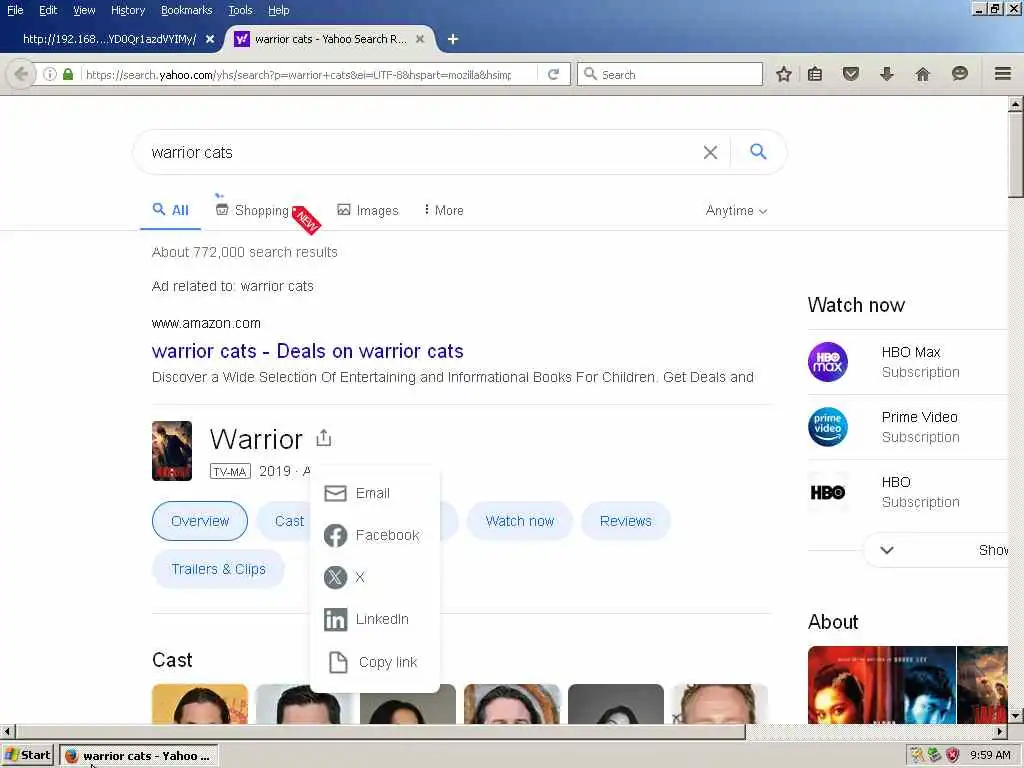The height and width of the screenshot is (768, 1024).
Task: Close the warrior cats Yahoo tab
Action: pos(420,39)
